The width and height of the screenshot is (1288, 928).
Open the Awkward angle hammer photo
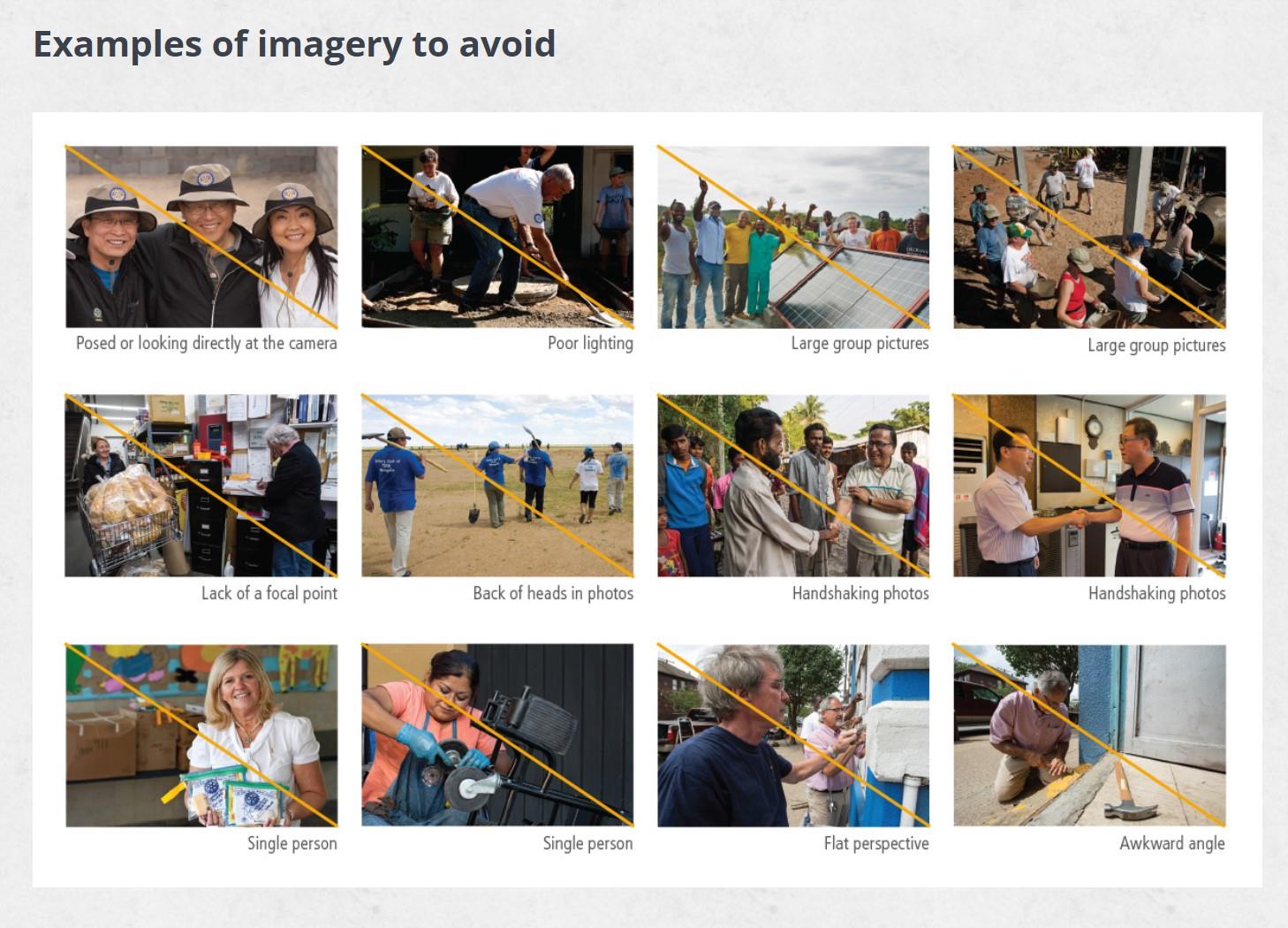[x=1089, y=735]
